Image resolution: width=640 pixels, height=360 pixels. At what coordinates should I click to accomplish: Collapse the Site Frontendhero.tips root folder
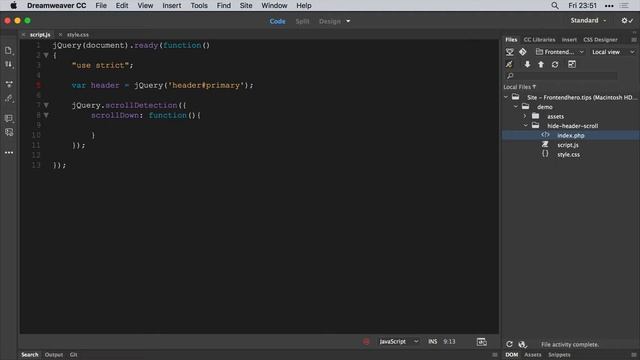coord(506,97)
